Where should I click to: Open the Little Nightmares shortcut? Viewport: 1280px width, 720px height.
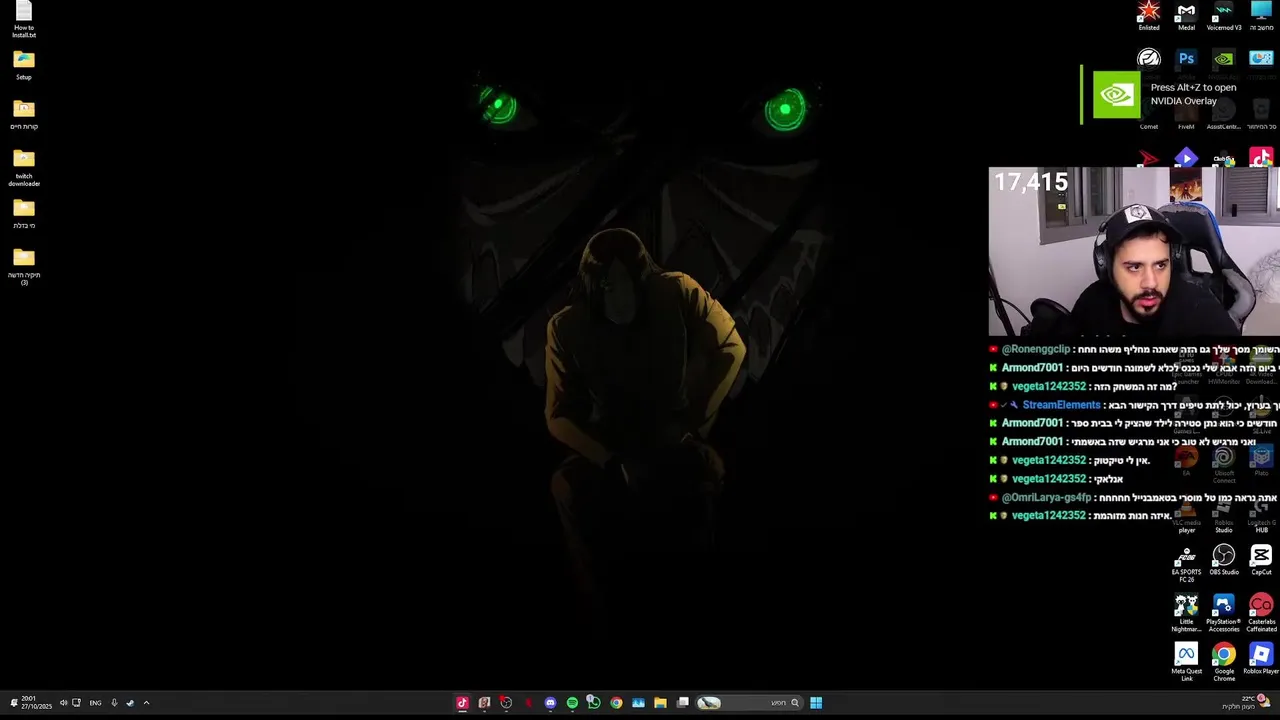[x=1186, y=613]
